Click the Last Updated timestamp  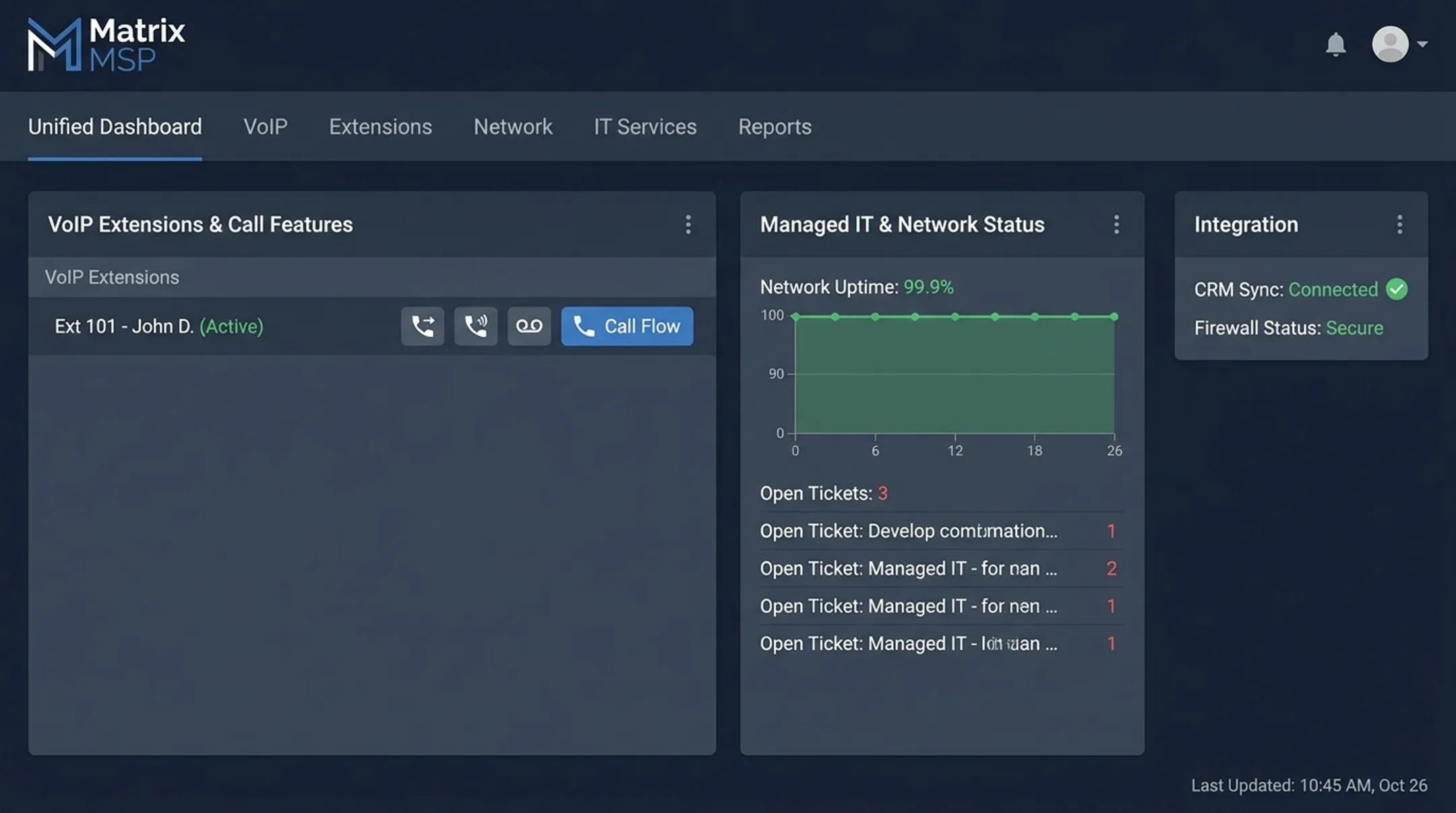point(1309,785)
